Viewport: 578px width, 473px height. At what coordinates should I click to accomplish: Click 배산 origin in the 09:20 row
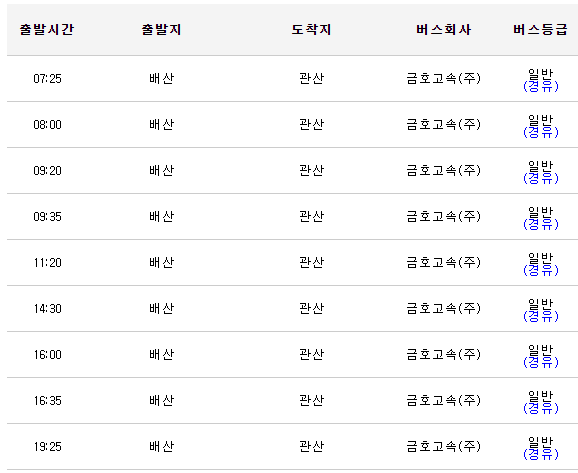(x=161, y=170)
